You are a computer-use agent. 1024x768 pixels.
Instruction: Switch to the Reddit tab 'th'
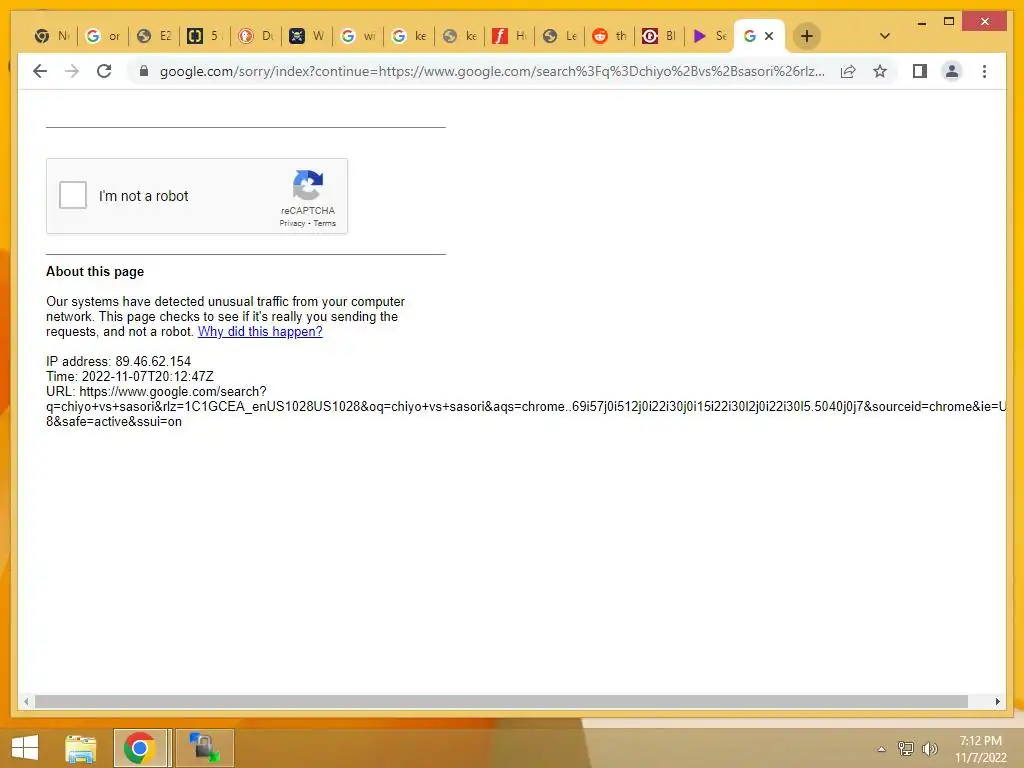[611, 36]
